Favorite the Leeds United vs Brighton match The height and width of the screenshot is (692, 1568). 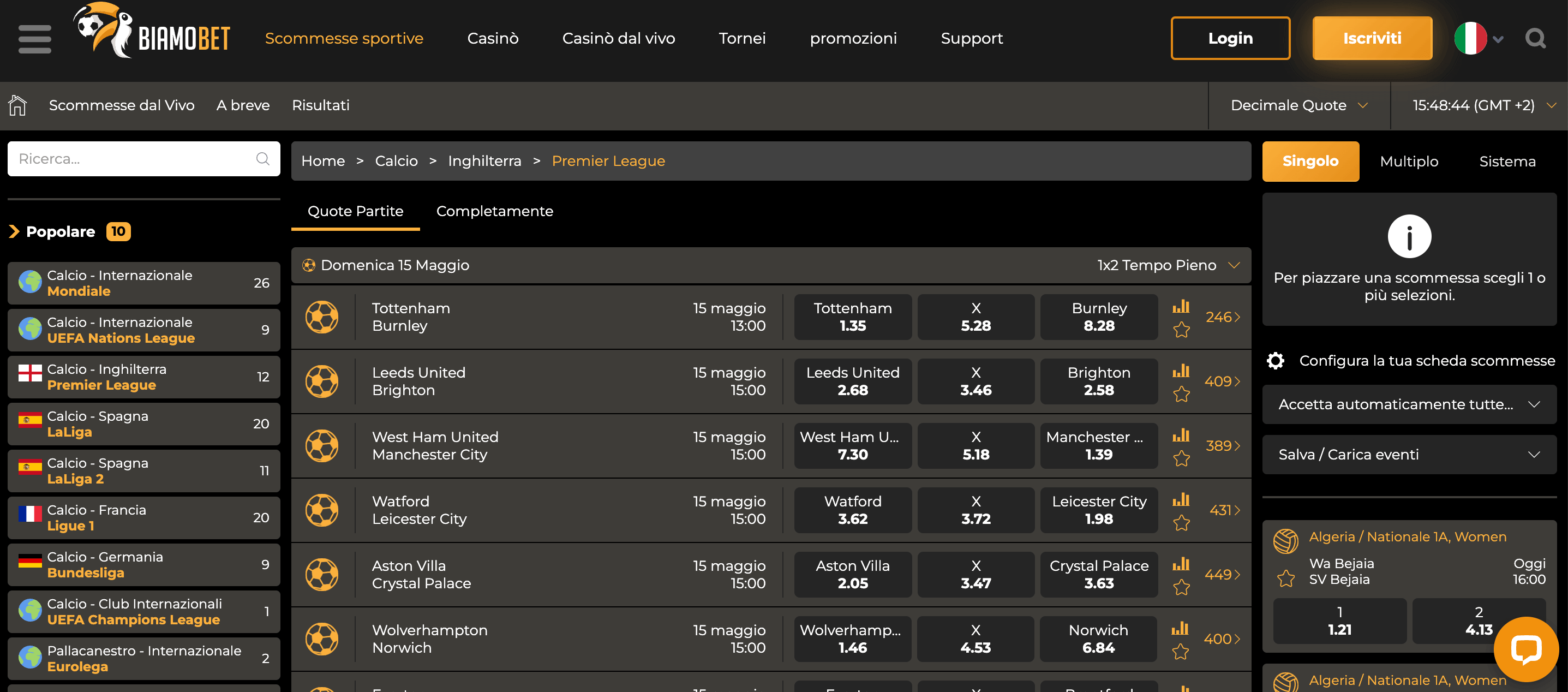tap(1182, 395)
